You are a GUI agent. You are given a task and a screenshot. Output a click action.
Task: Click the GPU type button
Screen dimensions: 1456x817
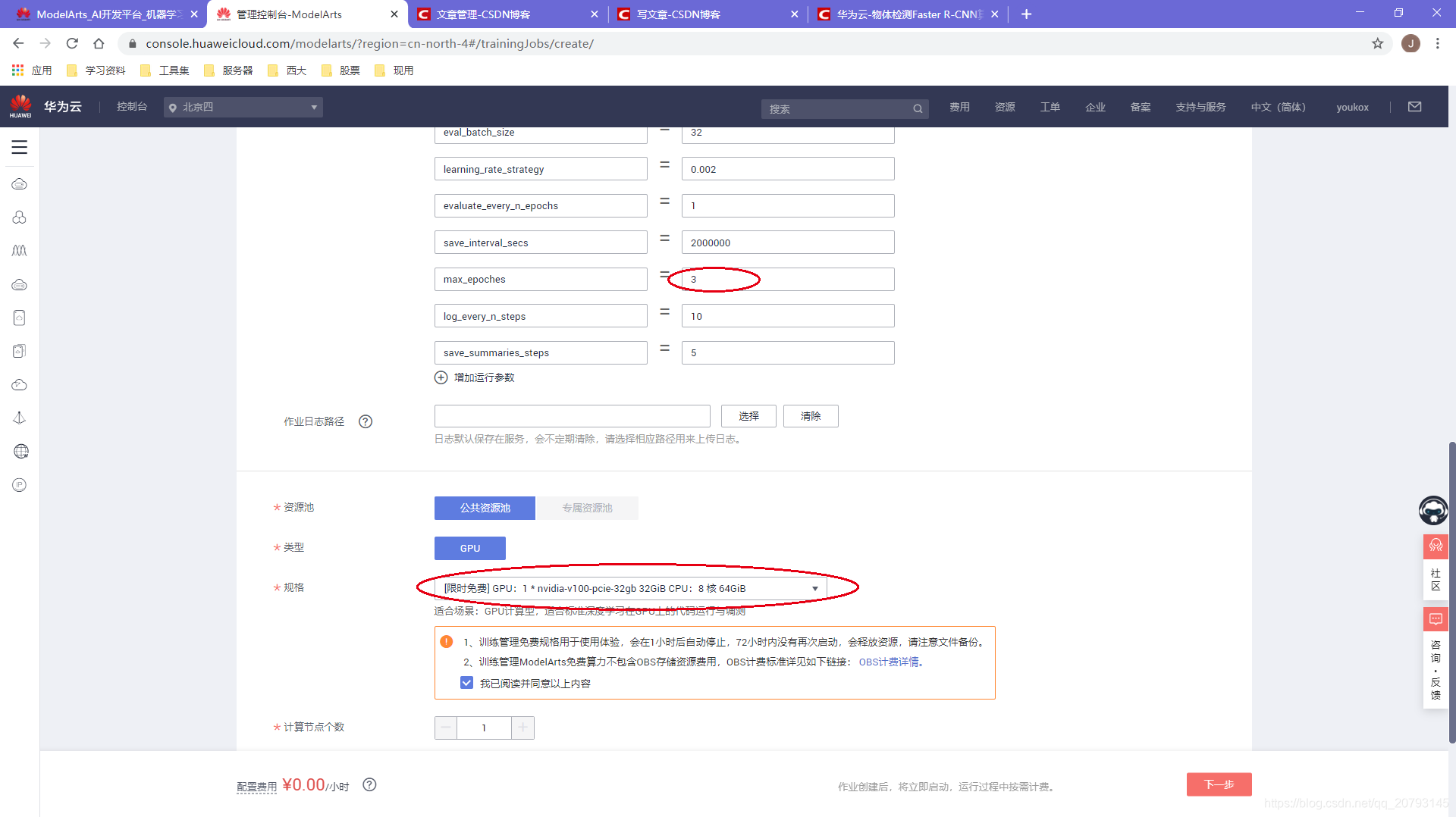(x=469, y=548)
